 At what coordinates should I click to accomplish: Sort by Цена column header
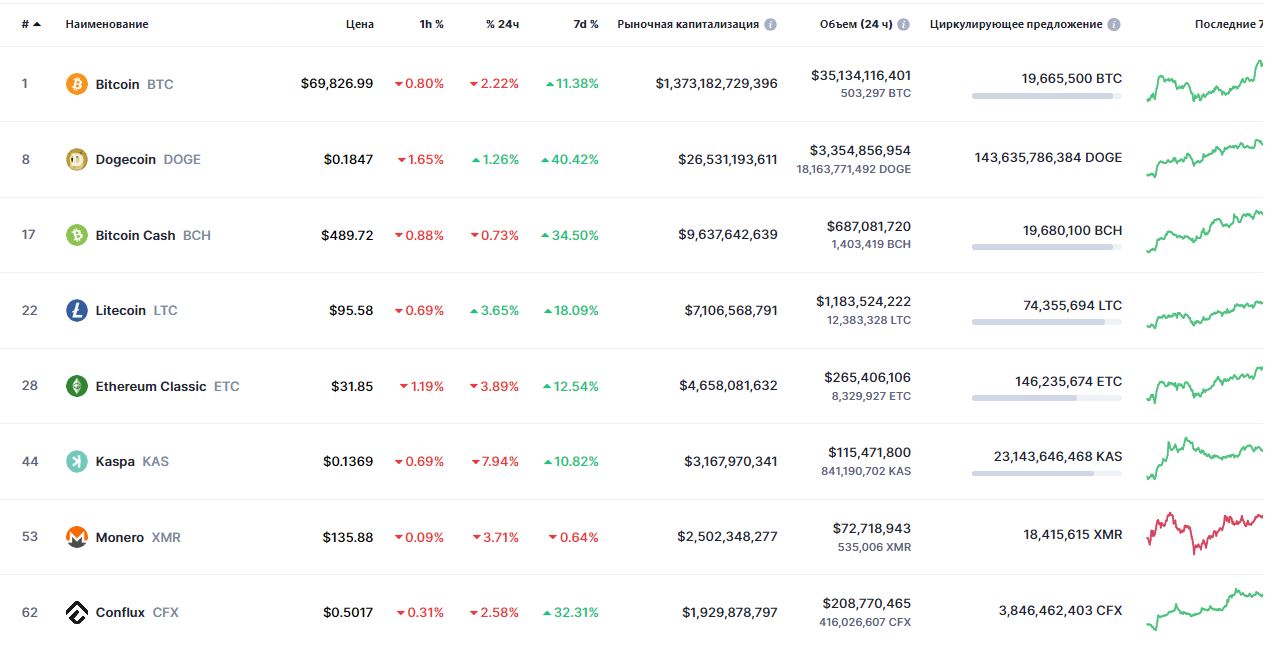[x=360, y=24]
